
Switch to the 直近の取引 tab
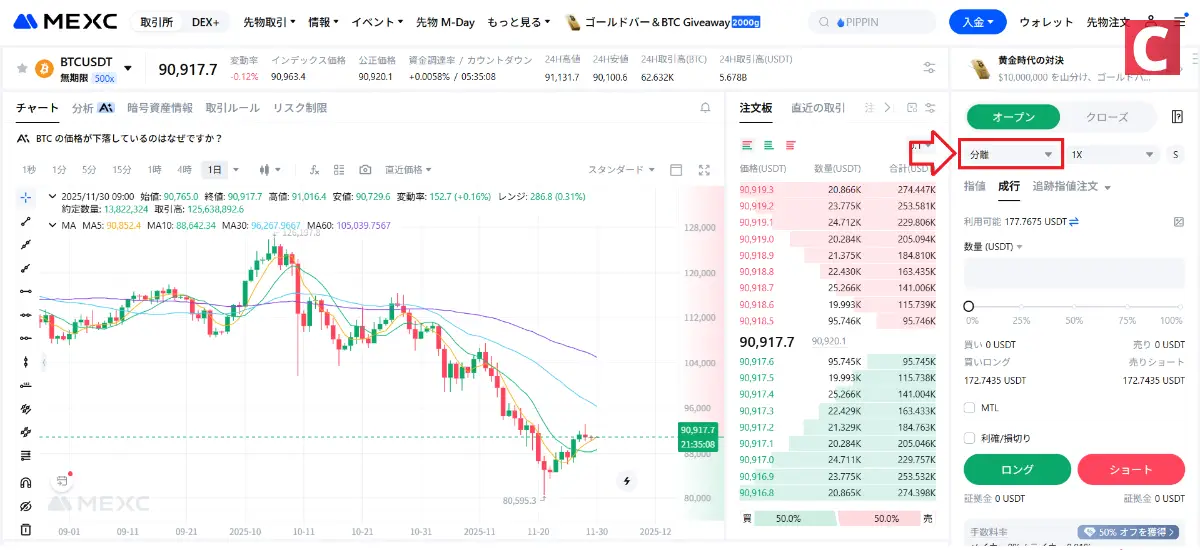click(x=817, y=108)
